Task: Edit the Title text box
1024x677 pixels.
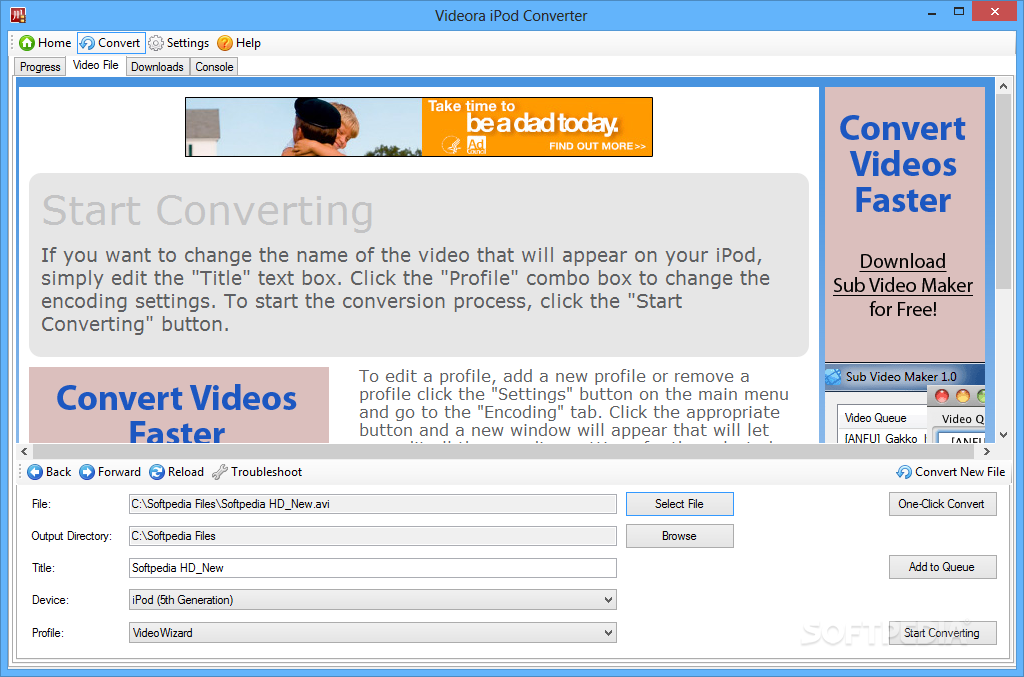Action: (x=372, y=568)
